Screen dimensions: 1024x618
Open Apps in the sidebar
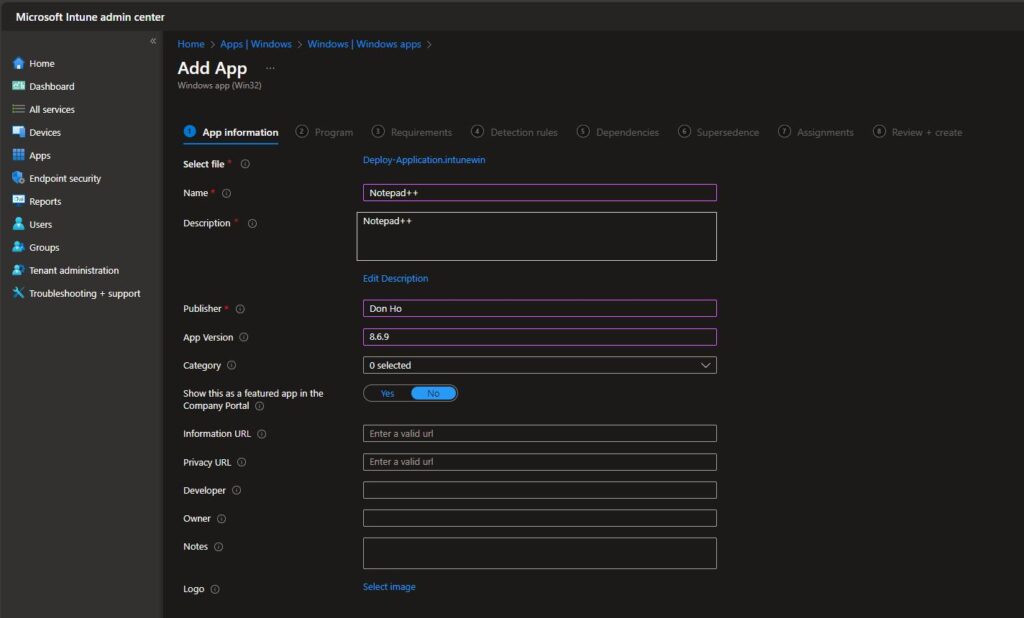pos(31,155)
